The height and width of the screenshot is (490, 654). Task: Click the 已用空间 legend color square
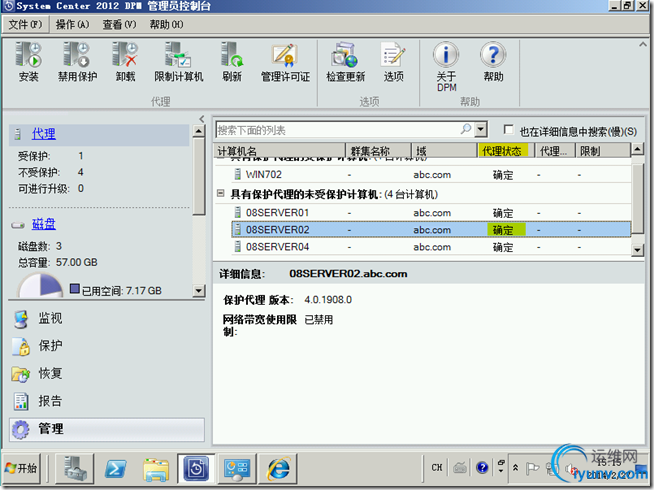[75, 289]
